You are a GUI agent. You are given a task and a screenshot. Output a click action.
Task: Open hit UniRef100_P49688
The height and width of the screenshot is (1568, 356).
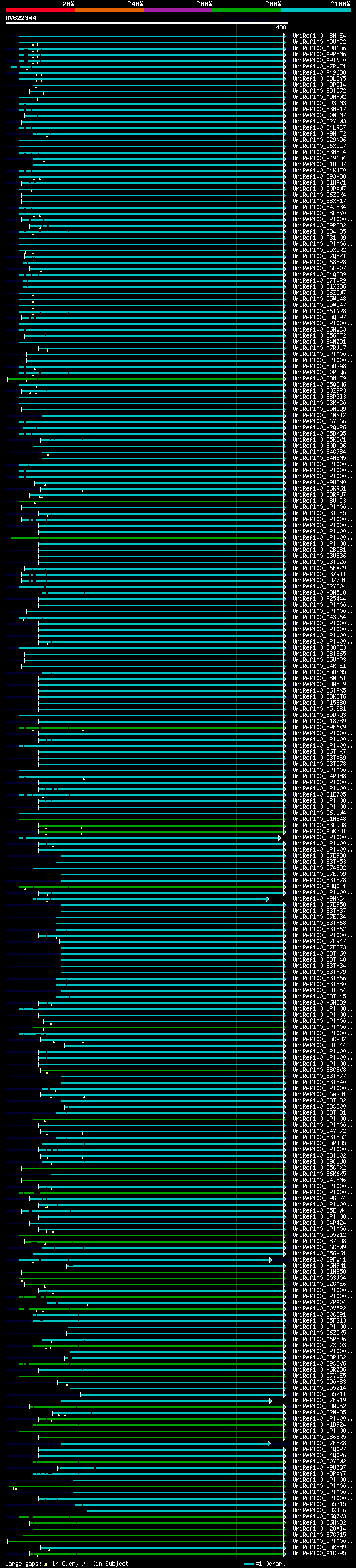(x=319, y=72)
